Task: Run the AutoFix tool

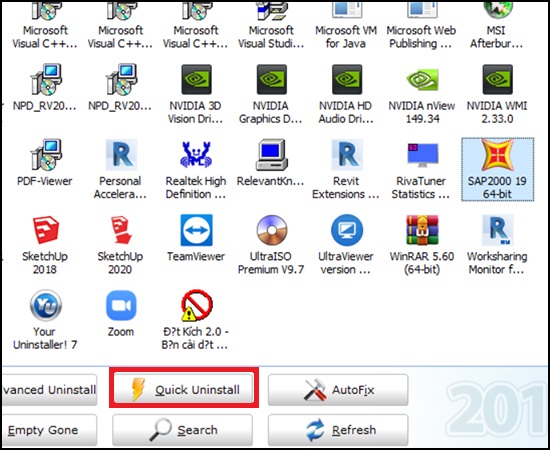Action: pyautogui.click(x=338, y=389)
